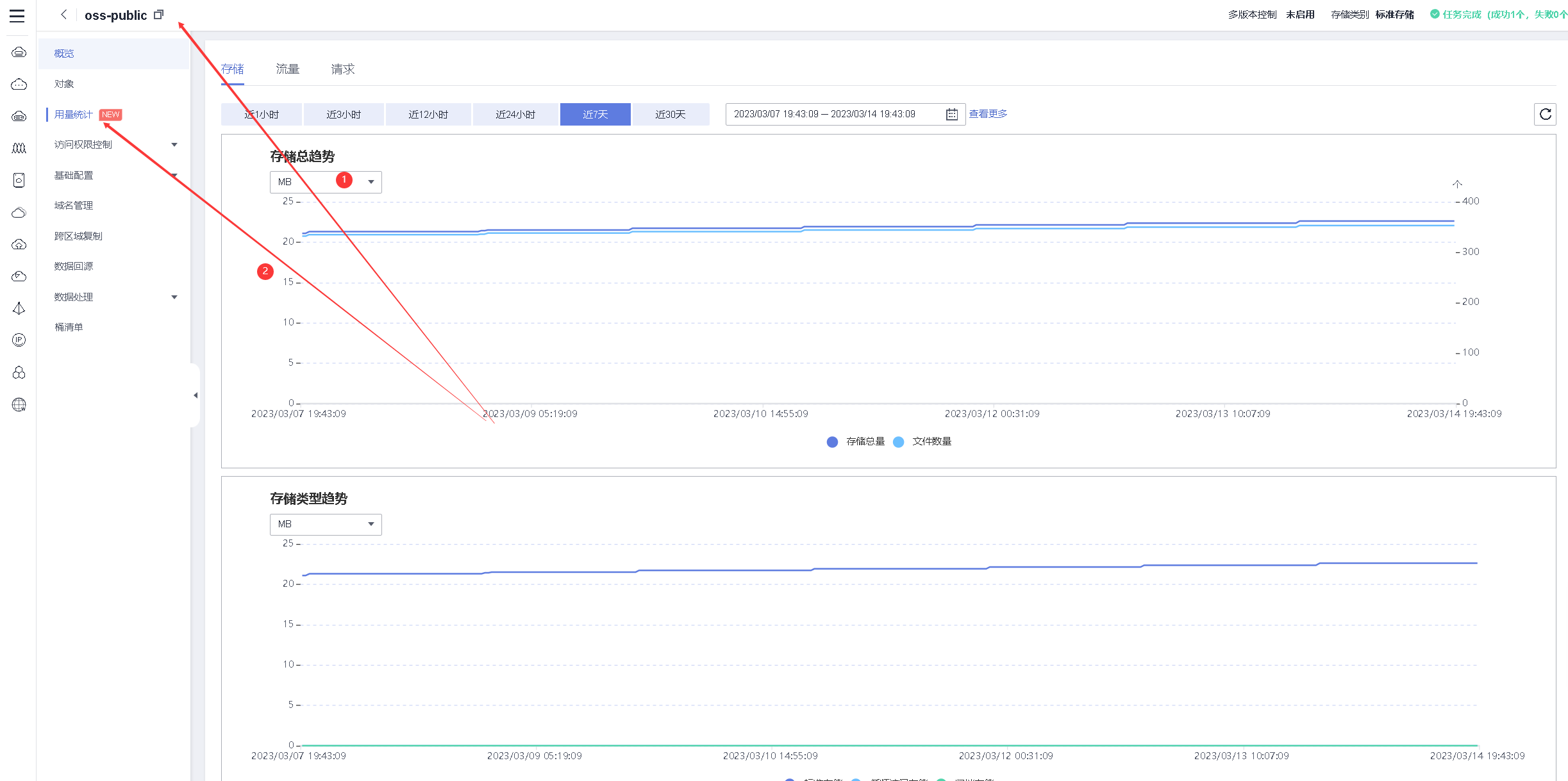This screenshot has width=1568, height=781.
Task: Open MB unit dropdown in 存储总趋势
Action: pyautogui.click(x=325, y=182)
